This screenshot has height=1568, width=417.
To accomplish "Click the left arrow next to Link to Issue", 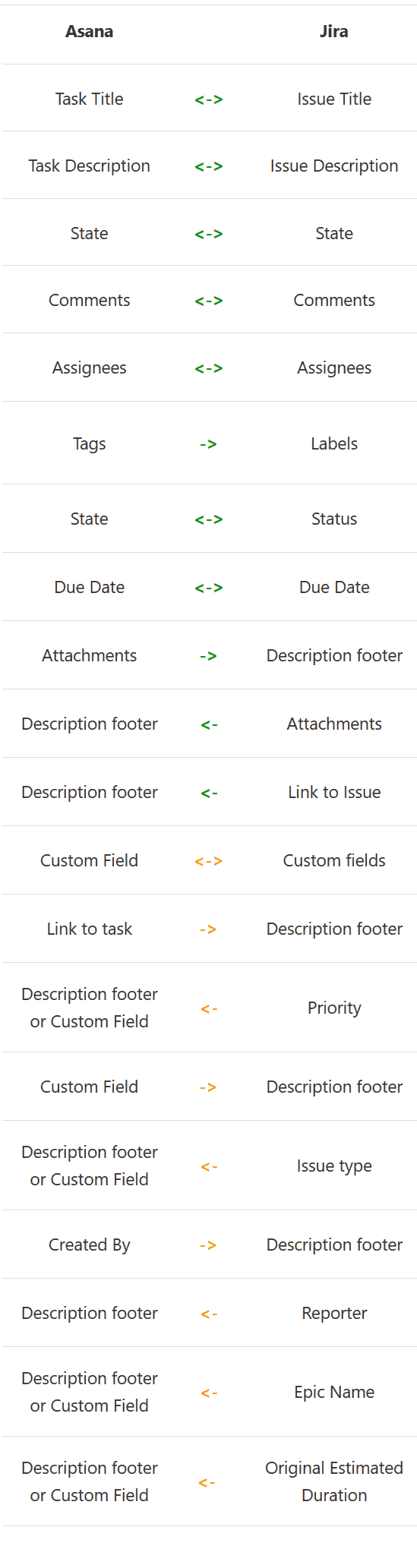I will click(210, 793).
